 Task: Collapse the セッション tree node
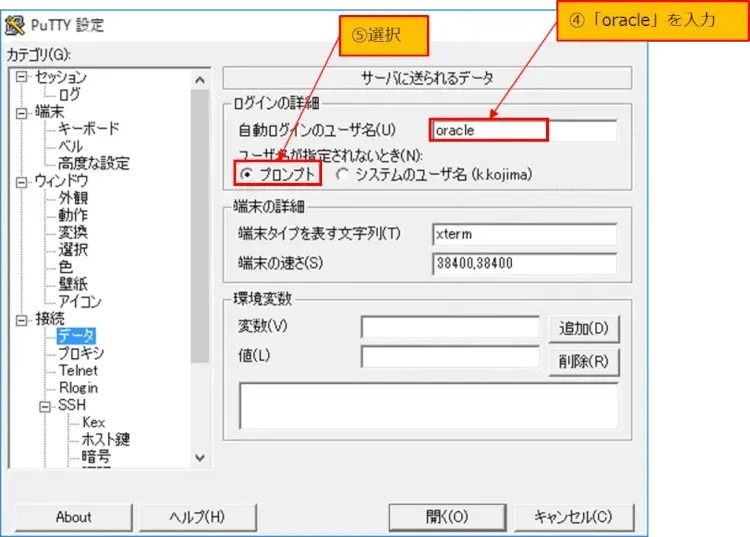tap(22, 77)
